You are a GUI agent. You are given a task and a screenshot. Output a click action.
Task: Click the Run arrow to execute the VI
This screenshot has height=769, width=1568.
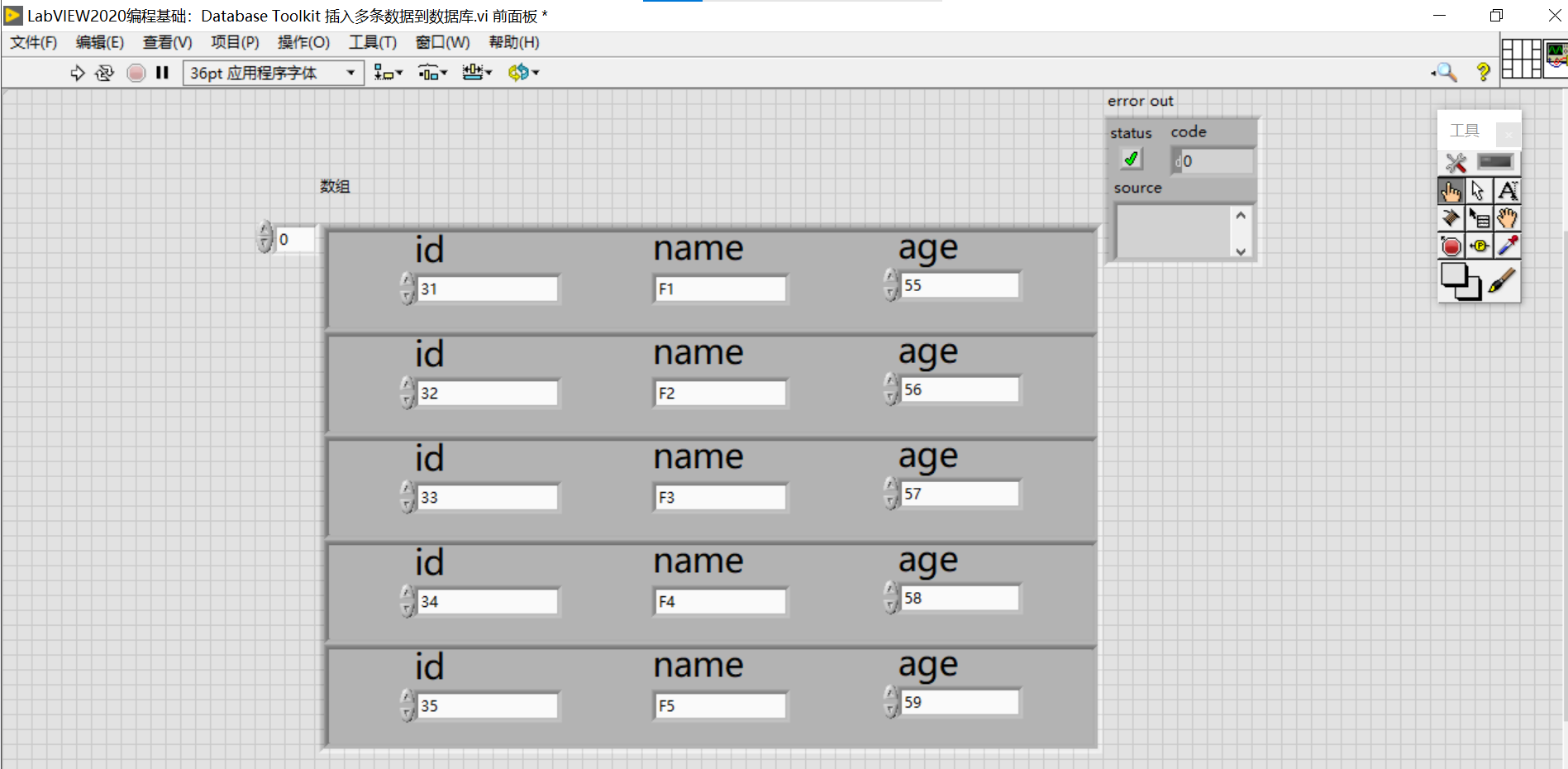(x=77, y=73)
